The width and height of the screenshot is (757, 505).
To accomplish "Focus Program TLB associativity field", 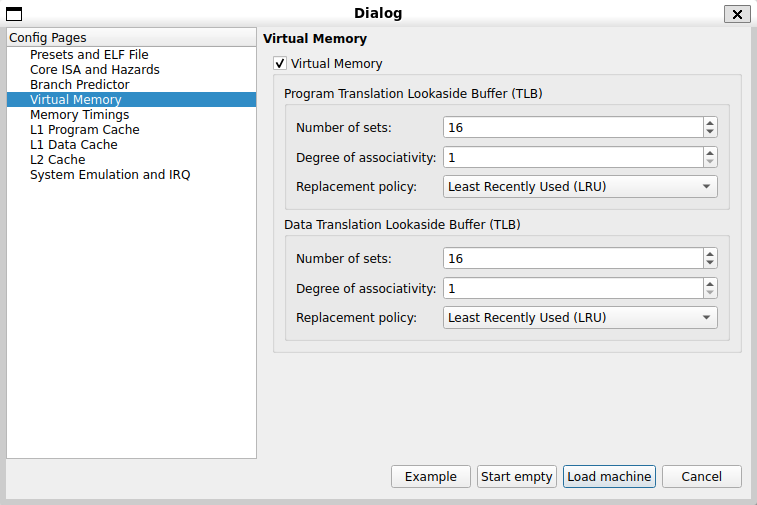I will pyautogui.click(x=573, y=157).
